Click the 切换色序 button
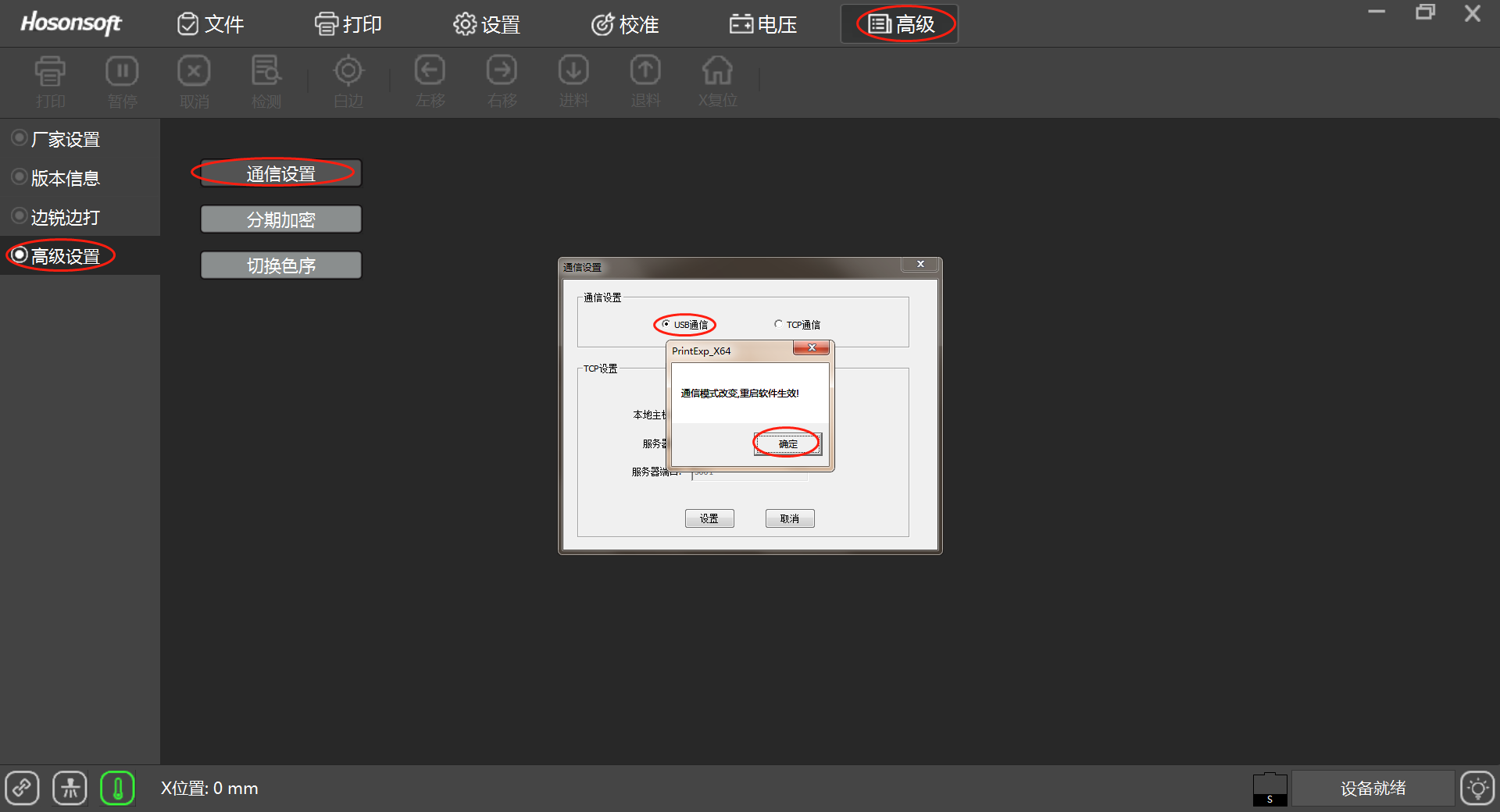The image size is (1500, 812). pyautogui.click(x=280, y=265)
